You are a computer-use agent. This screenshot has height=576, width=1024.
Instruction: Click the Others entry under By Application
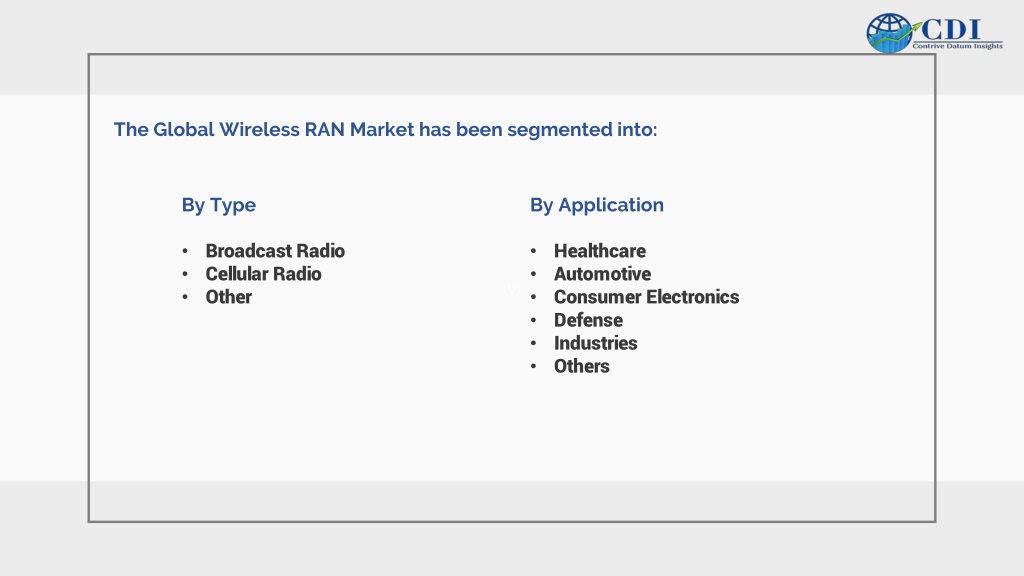click(581, 366)
